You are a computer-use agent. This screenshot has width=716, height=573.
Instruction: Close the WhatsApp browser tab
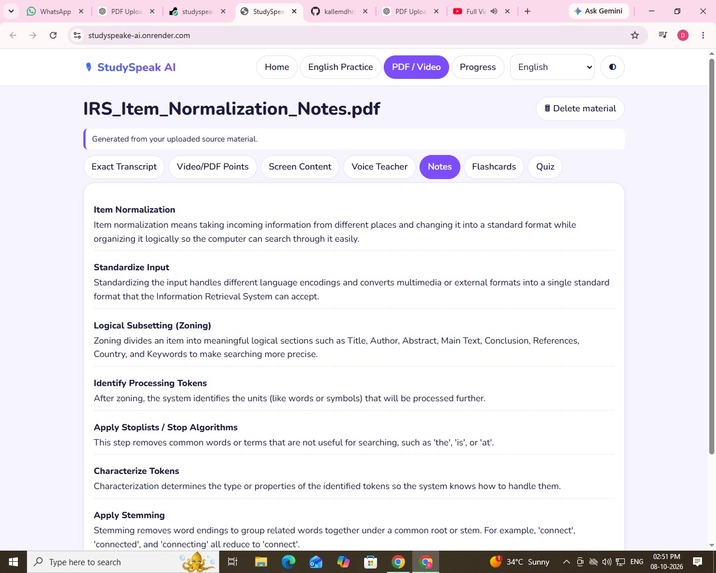[x=81, y=11]
